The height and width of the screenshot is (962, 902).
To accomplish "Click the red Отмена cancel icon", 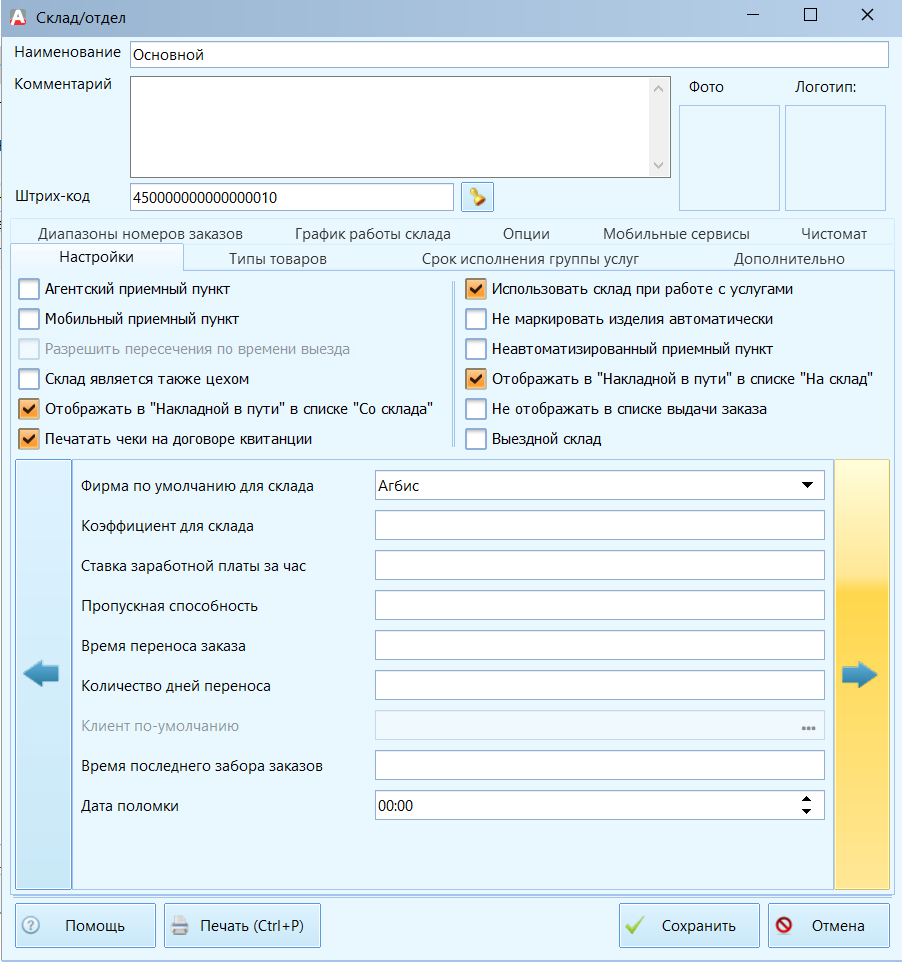I will click(784, 925).
